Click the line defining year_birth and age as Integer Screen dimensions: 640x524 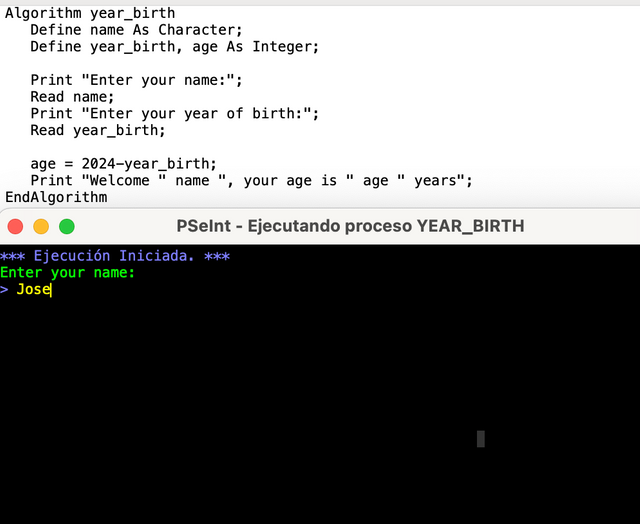174,47
